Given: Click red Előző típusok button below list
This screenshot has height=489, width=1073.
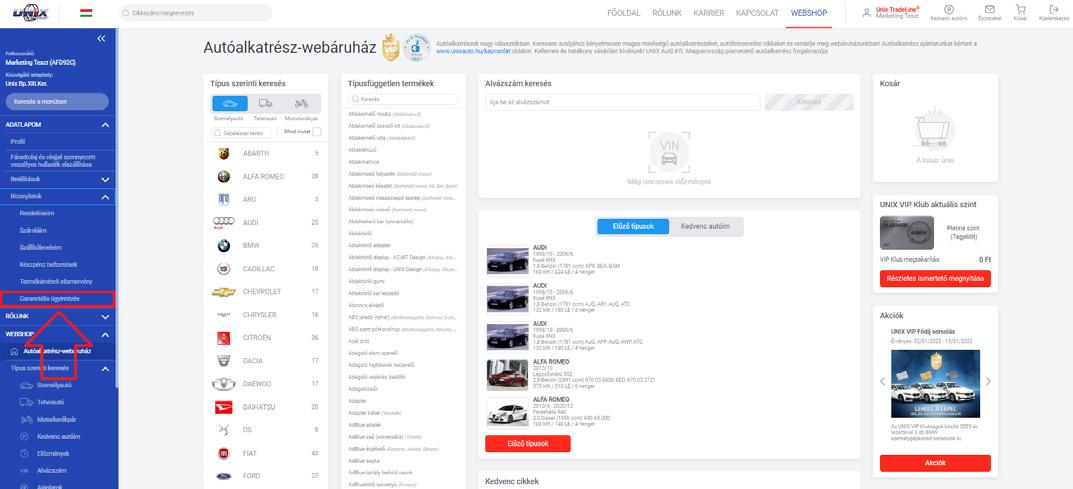Looking at the screenshot, I should click(x=528, y=443).
